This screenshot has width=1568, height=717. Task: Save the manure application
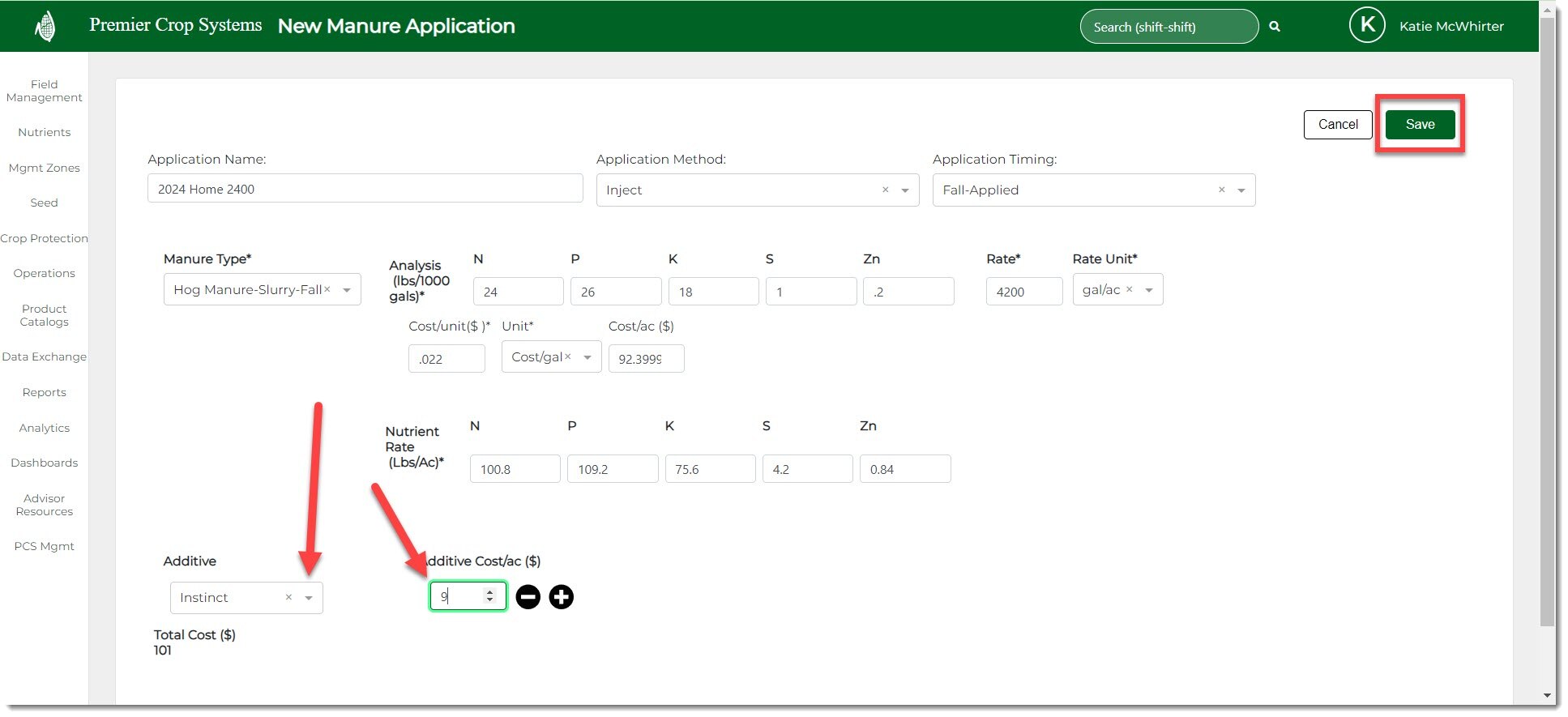(1420, 125)
